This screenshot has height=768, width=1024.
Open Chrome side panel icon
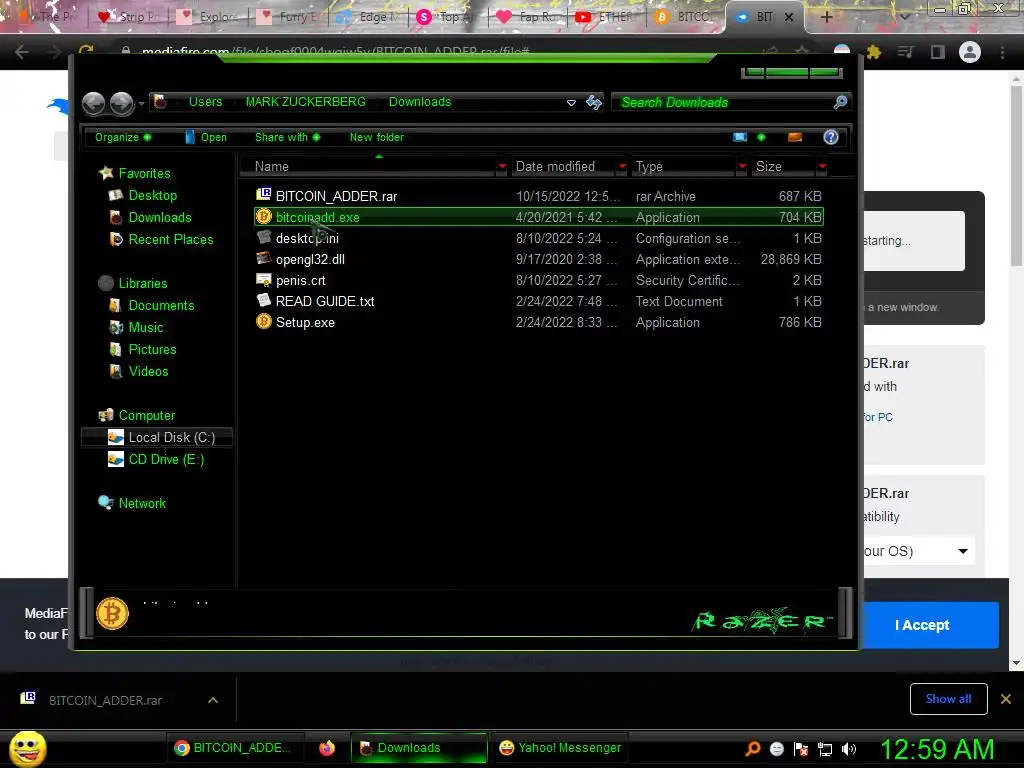[x=938, y=52]
